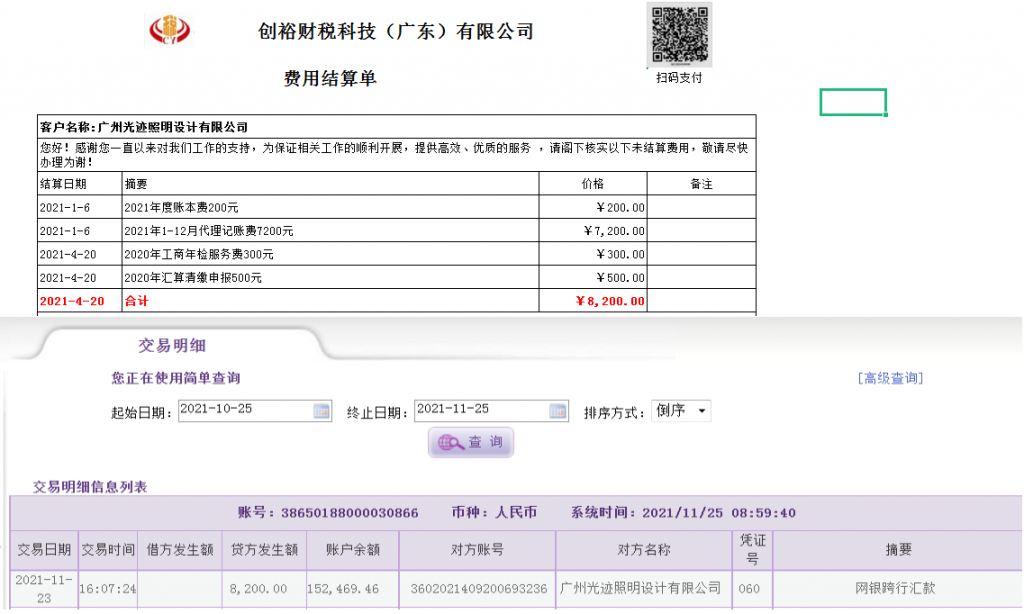Click the 摘要 header in the transaction list

898,550
